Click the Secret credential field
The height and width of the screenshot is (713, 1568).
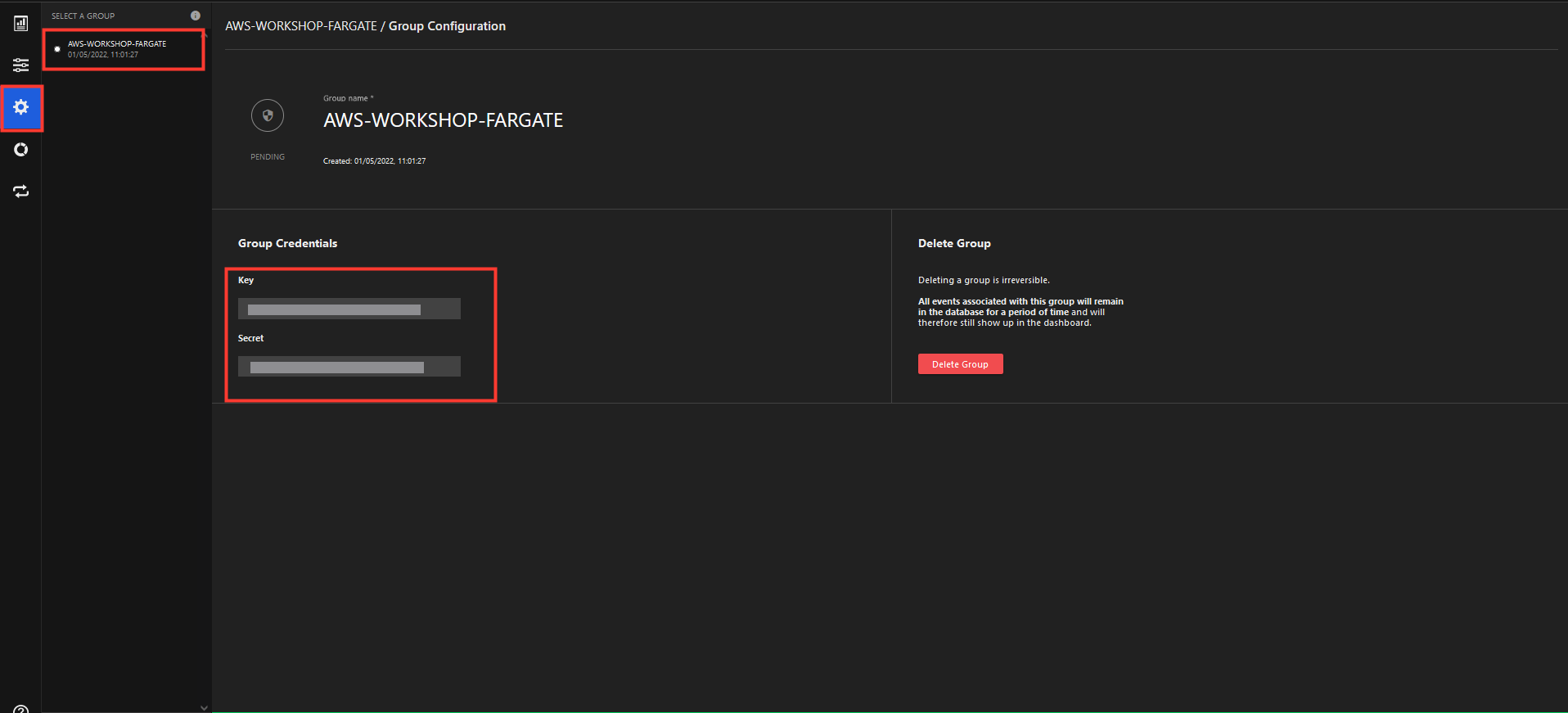coord(349,367)
